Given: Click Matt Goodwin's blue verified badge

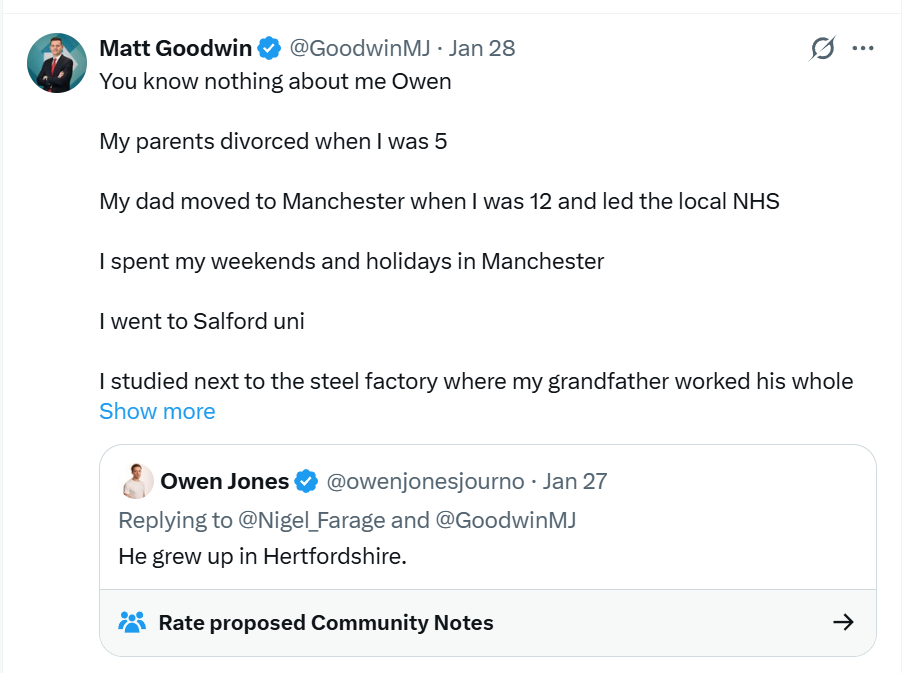Looking at the screenshot, I should (x=269, y=47).
